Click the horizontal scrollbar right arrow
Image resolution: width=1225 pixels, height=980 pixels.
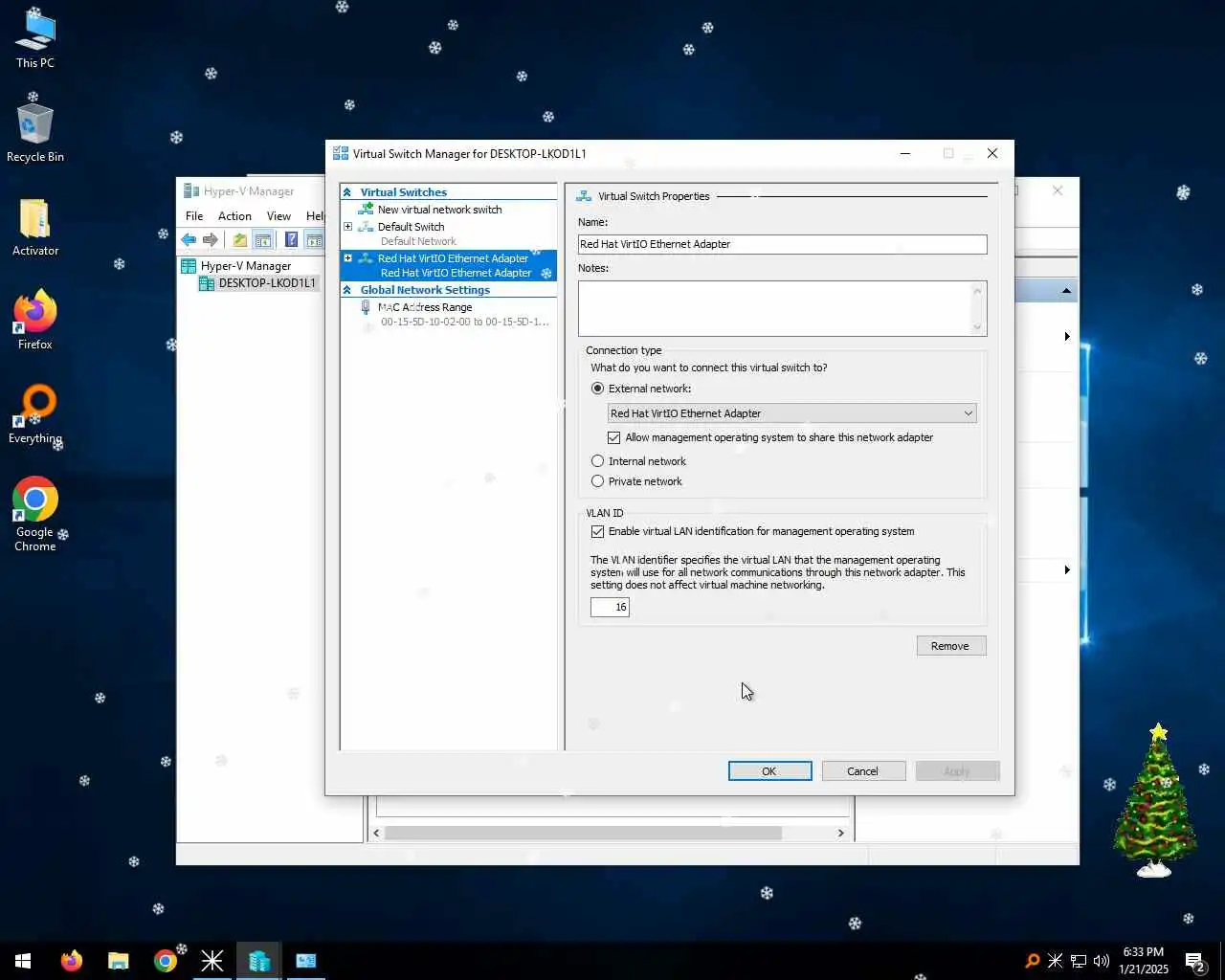841,834
